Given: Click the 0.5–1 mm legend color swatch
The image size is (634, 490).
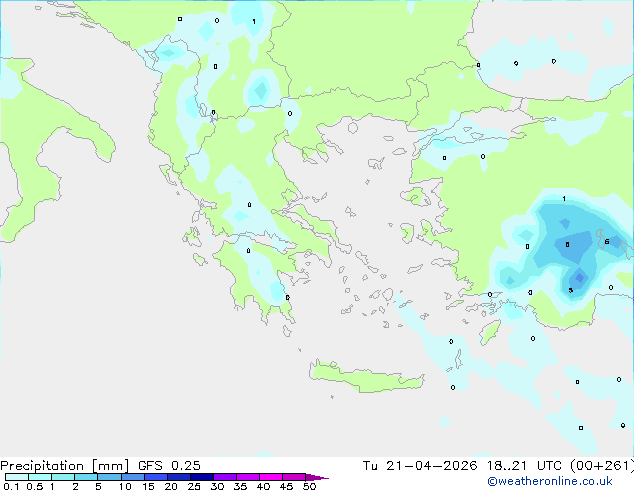Looking at the screenshot, I should [40, 477].
